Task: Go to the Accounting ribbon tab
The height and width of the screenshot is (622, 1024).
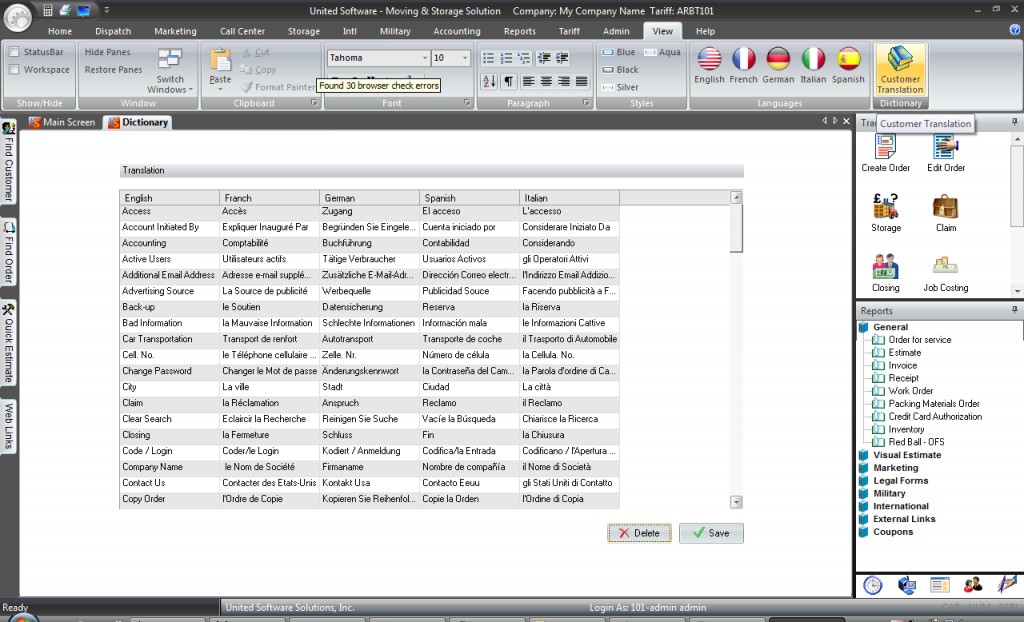Action: pos(456,31)
